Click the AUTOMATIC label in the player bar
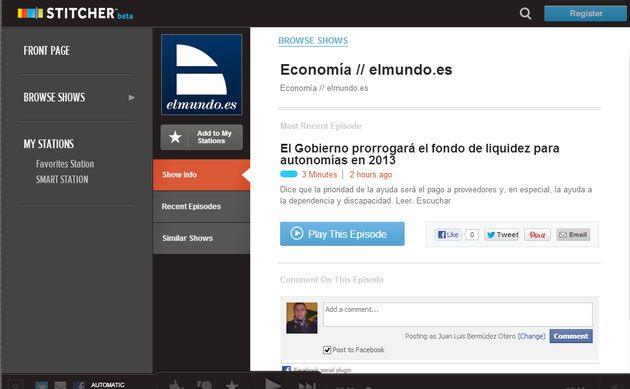This screenshot has width=630, height=389. (x=108, y=385)
